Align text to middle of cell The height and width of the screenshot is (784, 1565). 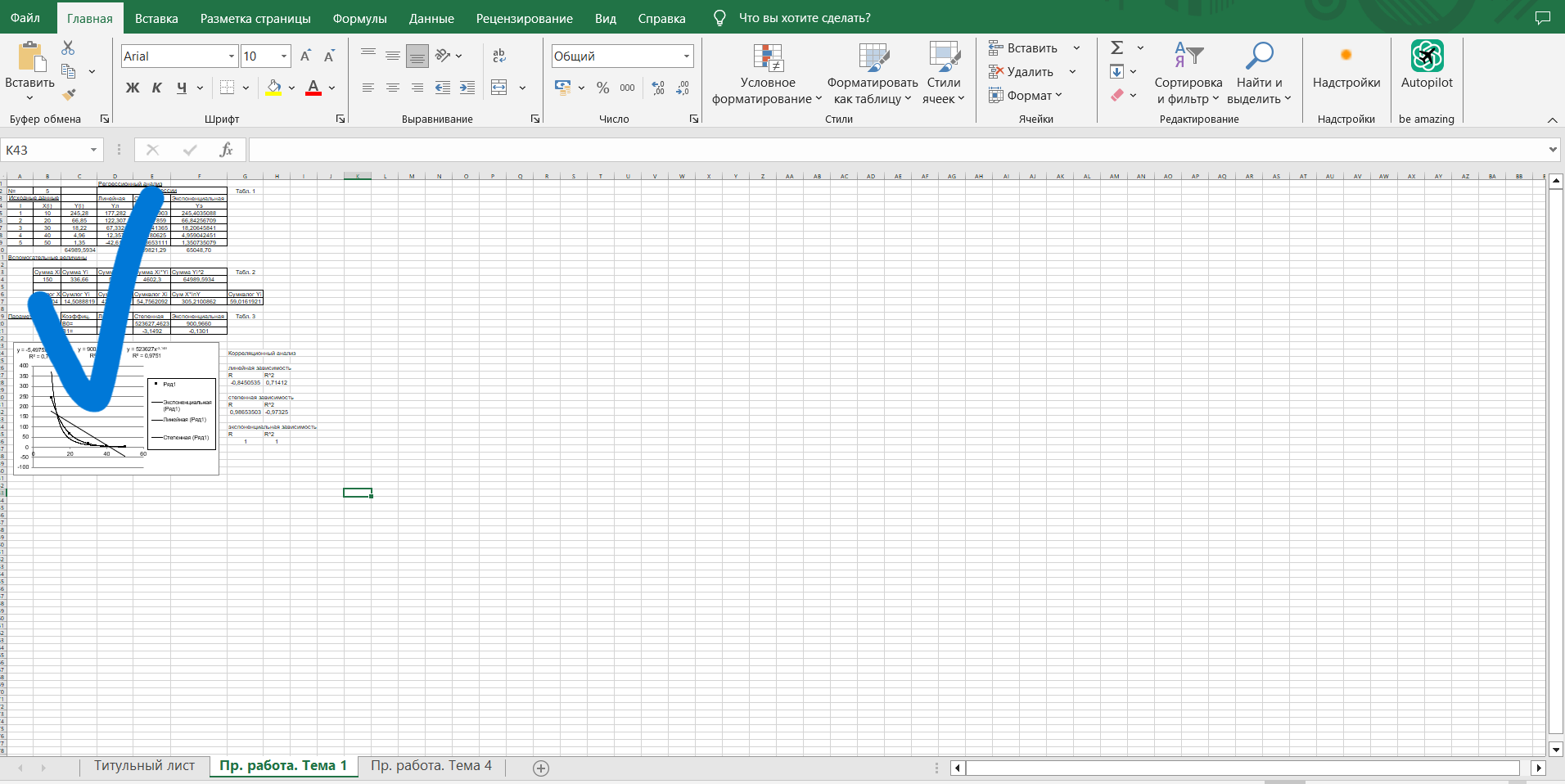[393, 56]
